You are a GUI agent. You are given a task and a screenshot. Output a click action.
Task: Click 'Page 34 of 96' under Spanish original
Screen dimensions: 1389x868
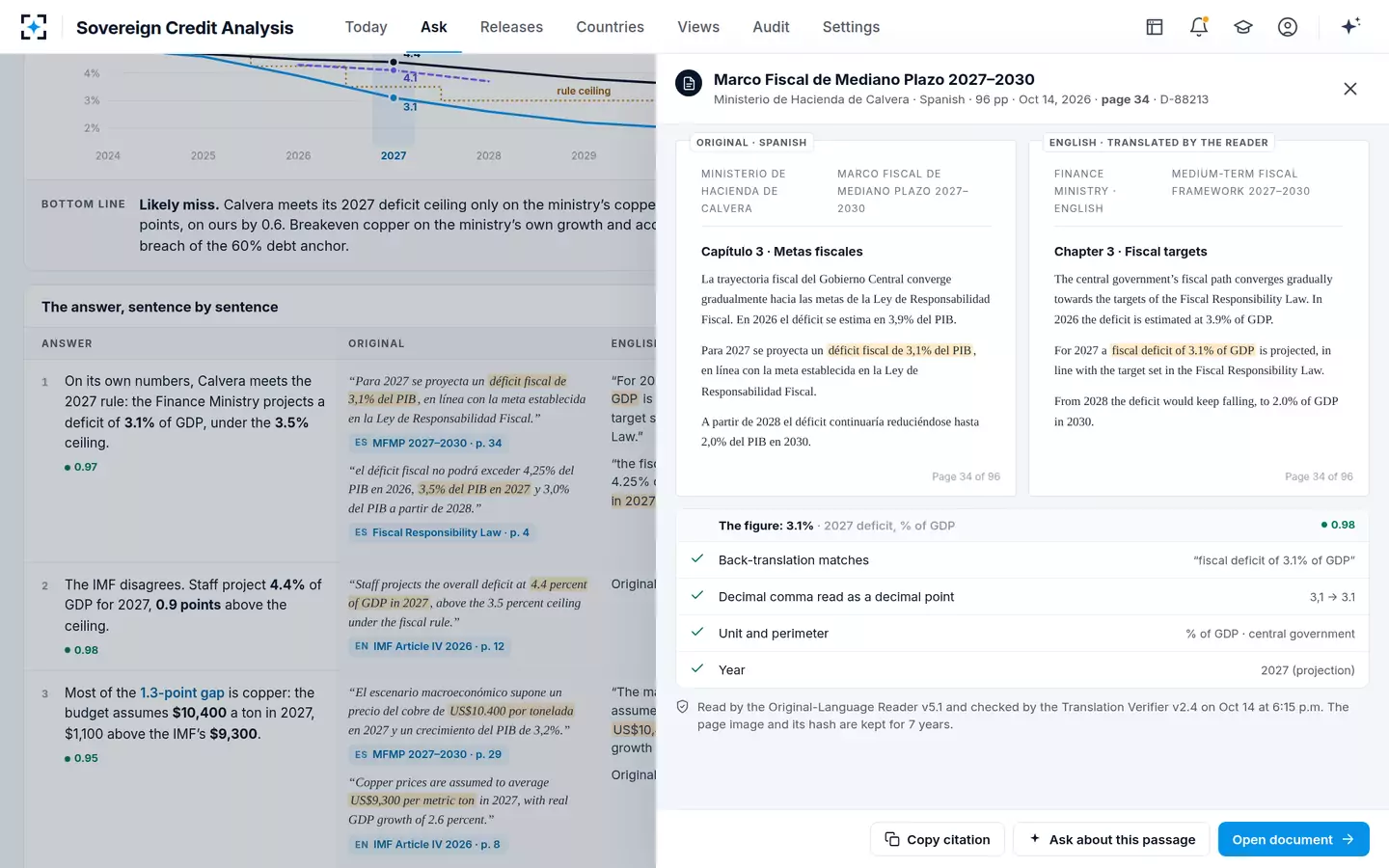(966, 476)
